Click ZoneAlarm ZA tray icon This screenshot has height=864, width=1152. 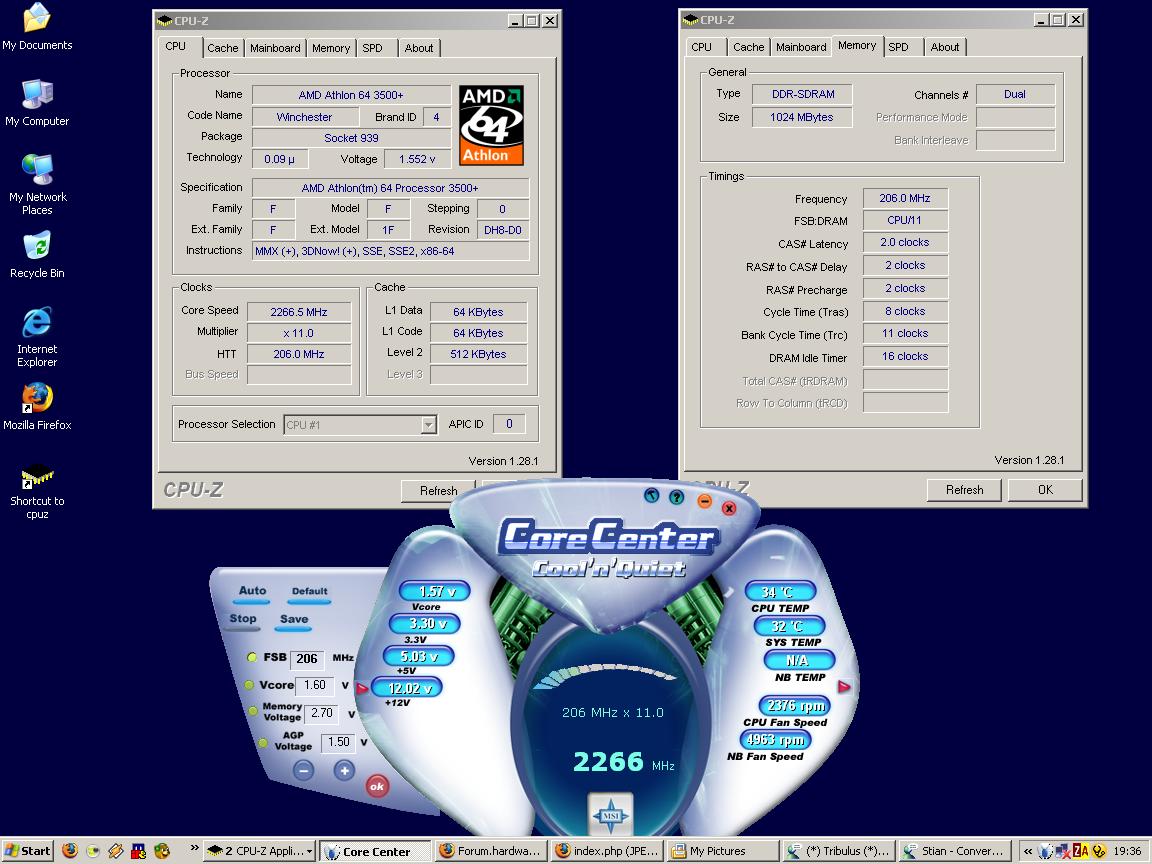pyautogui.click(x=1080, y=851)
